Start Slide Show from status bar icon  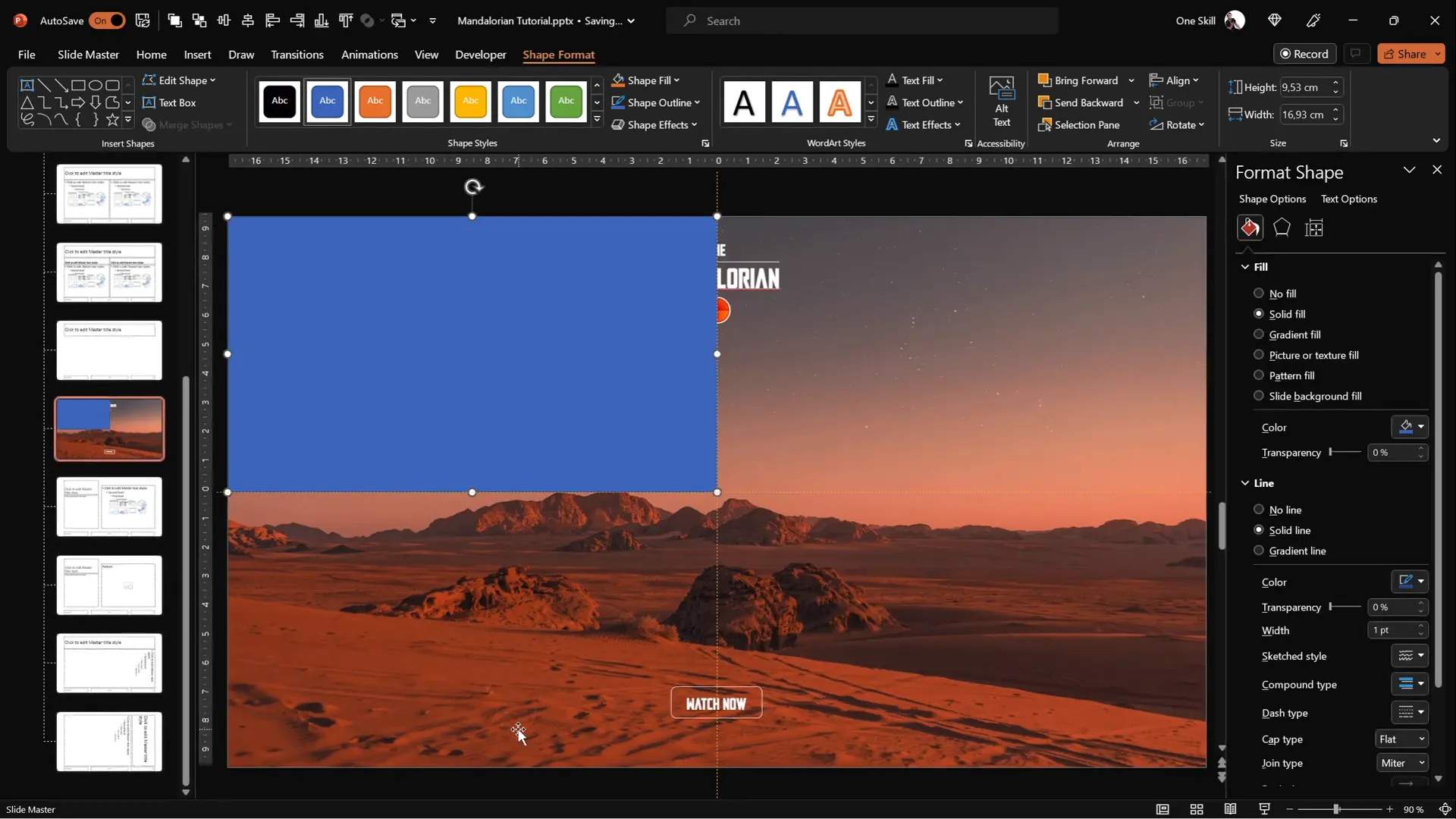pyautogui.click(x=1264, y=809)
